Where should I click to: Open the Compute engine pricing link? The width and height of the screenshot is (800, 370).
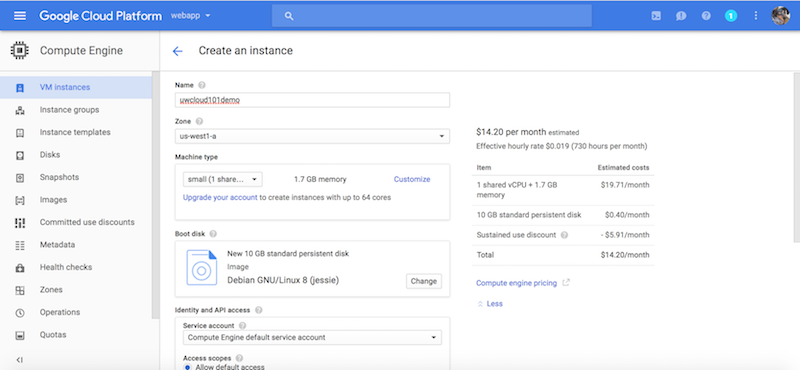pyautogui.click(x=516, y=283)
